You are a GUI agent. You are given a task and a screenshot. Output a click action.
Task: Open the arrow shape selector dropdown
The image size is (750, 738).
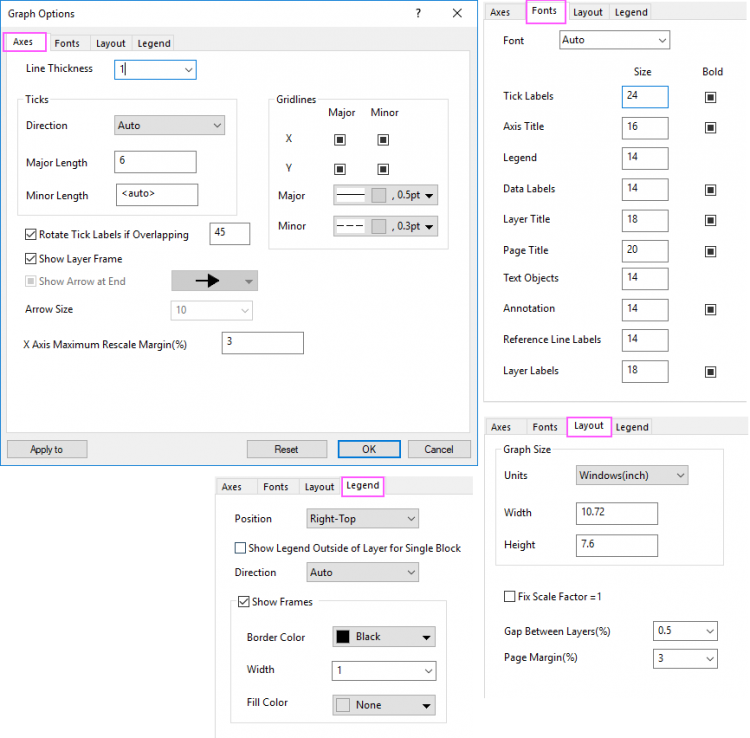coord(214,281)
